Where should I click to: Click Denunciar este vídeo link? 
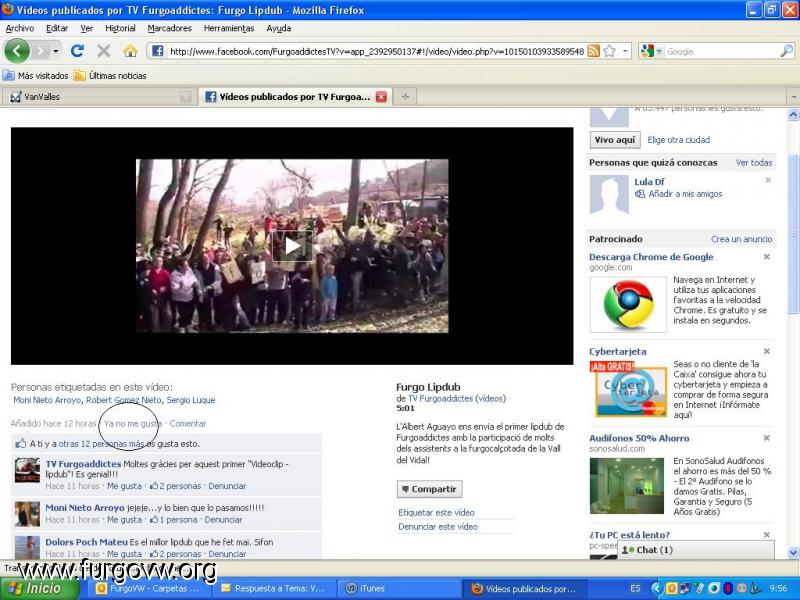(x=438, y=527)
